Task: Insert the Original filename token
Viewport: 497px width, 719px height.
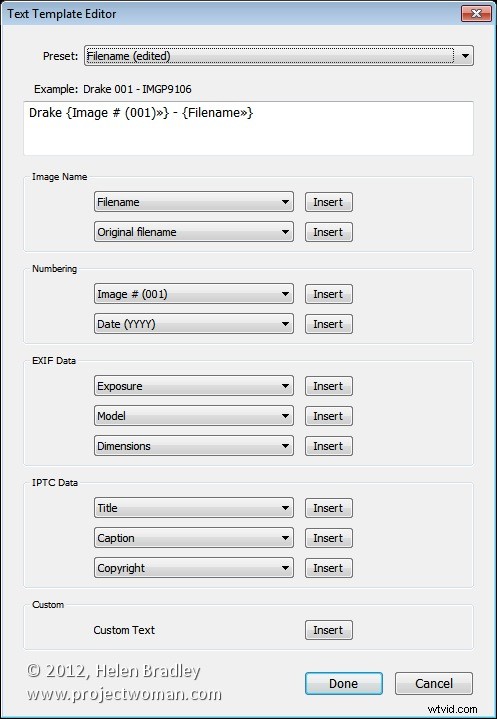Action: click(329, 232)
